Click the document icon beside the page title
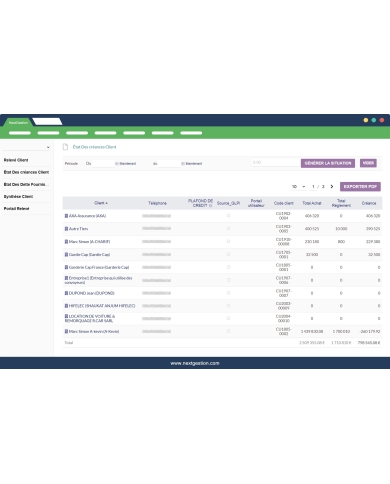 click(66, 147)
